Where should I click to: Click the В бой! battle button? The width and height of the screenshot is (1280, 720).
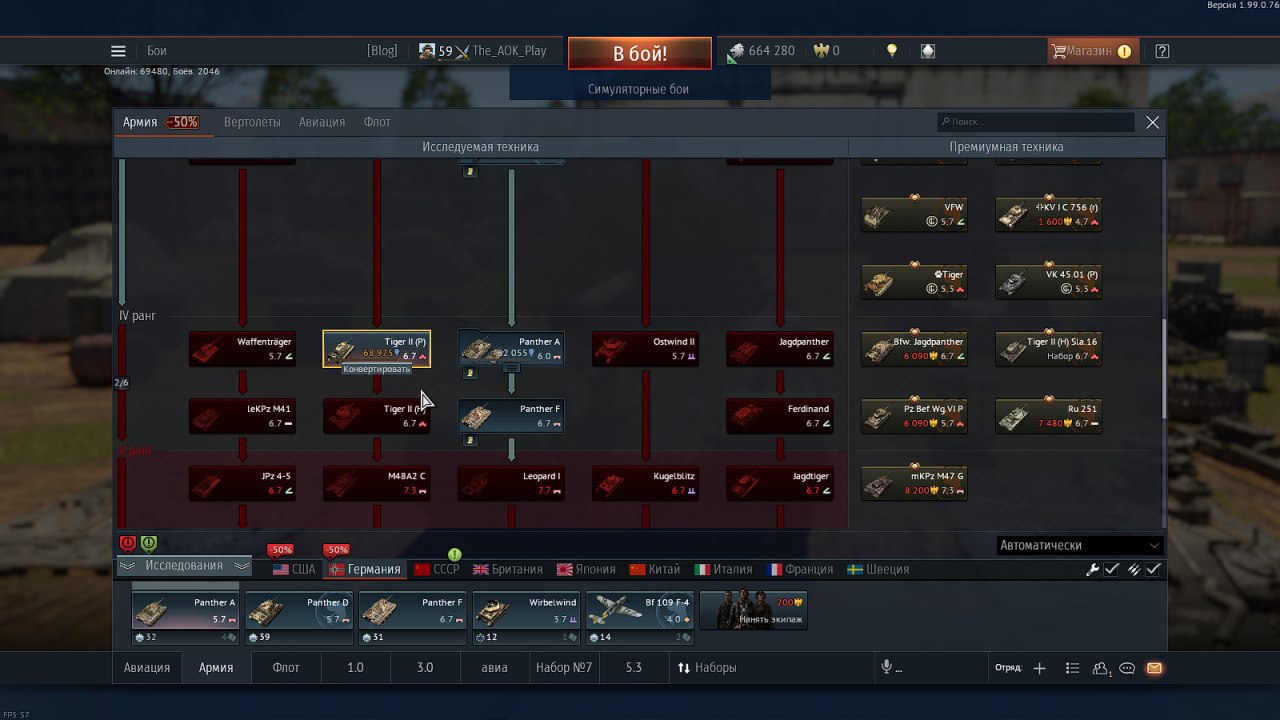tap(640, 54)
